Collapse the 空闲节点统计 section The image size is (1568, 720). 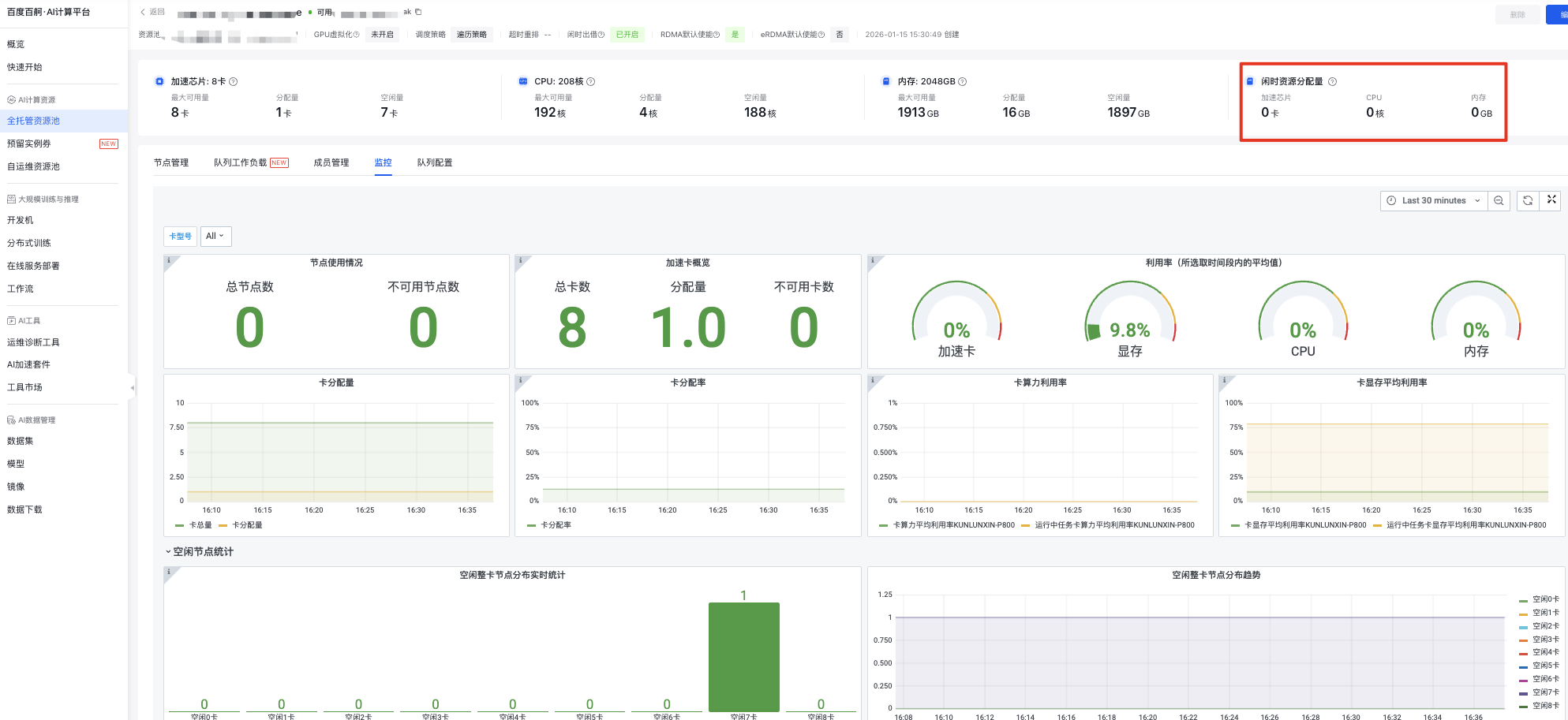coord(168,552)
